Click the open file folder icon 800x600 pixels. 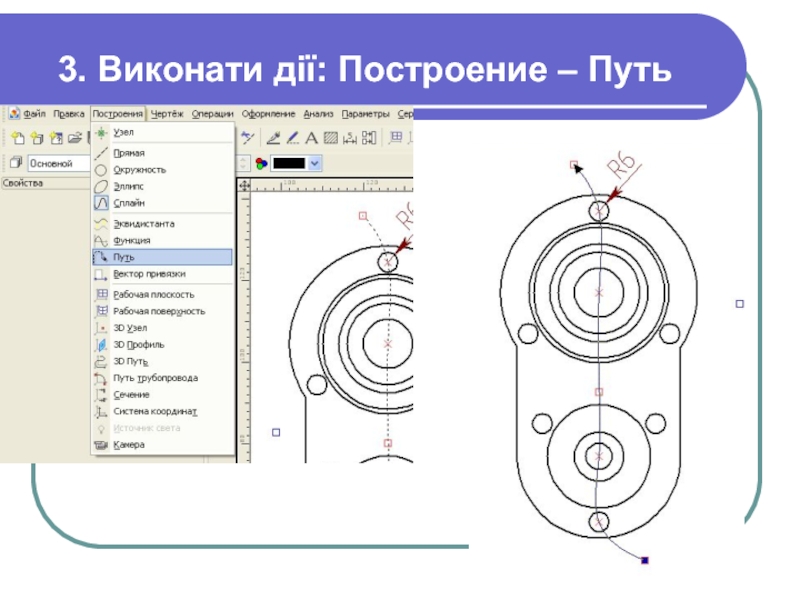point(75,138)
